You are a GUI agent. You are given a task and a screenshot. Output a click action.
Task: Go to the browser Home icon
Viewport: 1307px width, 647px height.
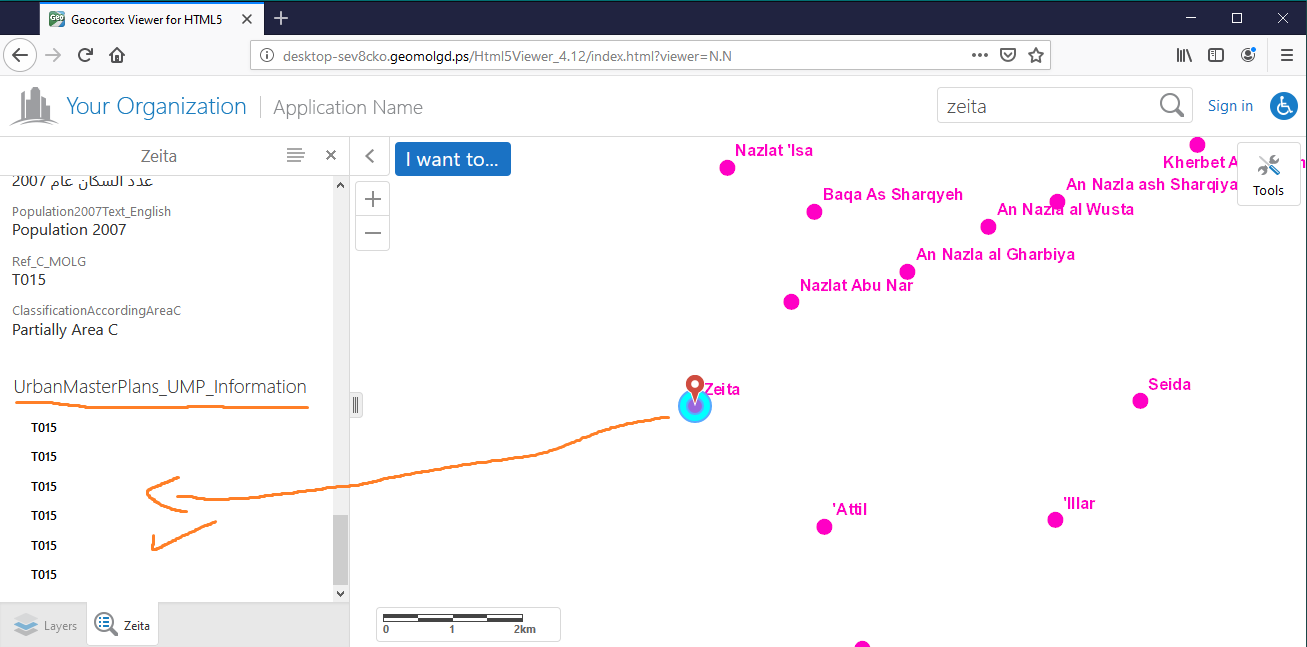point(117,55)
